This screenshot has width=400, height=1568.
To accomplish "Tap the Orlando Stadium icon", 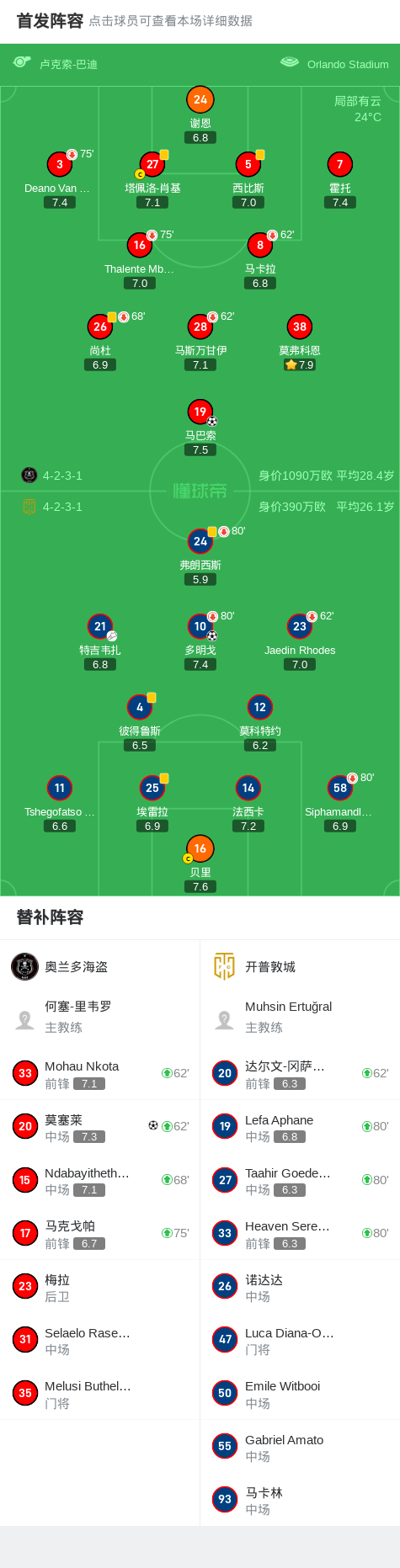I will coord(290,62).
